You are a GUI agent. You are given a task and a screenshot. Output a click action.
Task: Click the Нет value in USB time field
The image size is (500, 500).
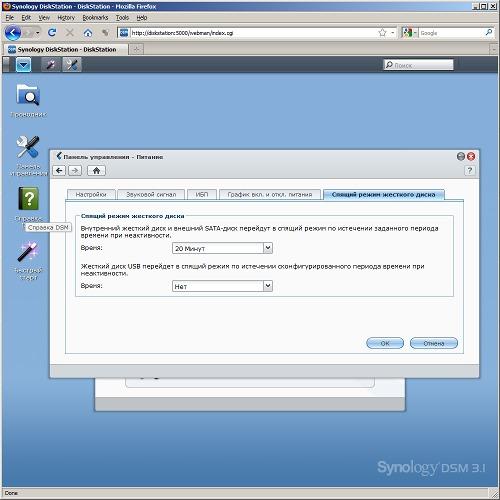pyautogui.click(x=218, y=286)
